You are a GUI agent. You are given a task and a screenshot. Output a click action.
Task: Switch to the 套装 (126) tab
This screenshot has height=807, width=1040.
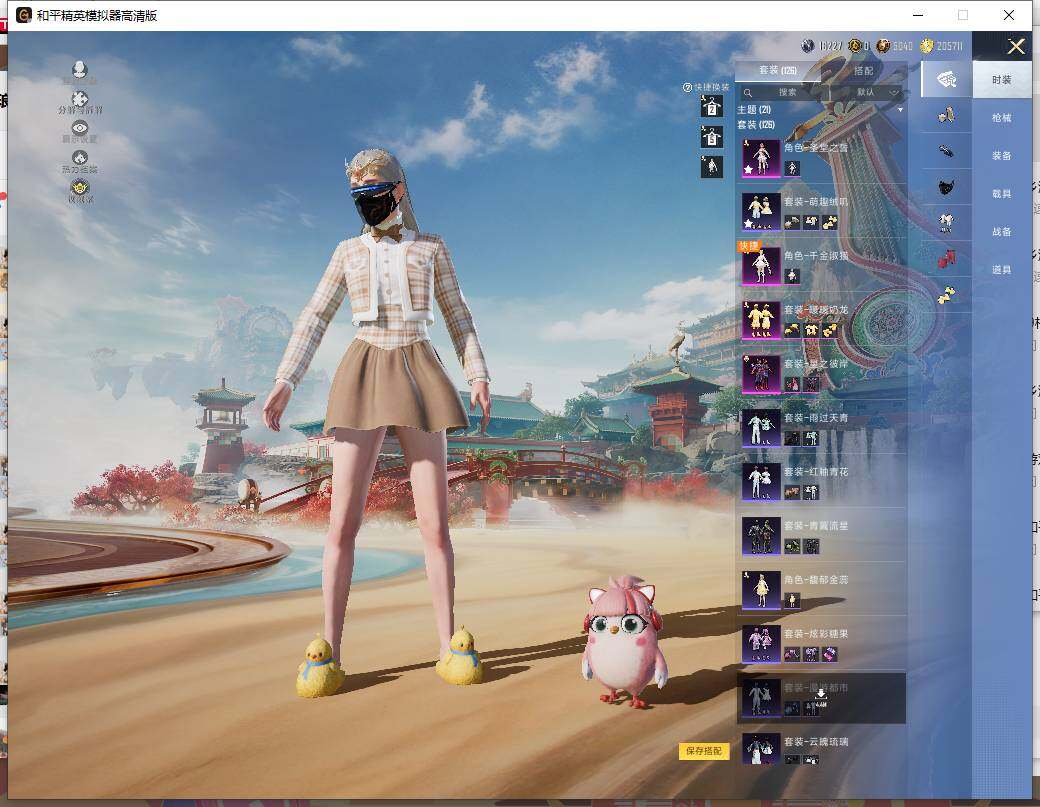778,70
